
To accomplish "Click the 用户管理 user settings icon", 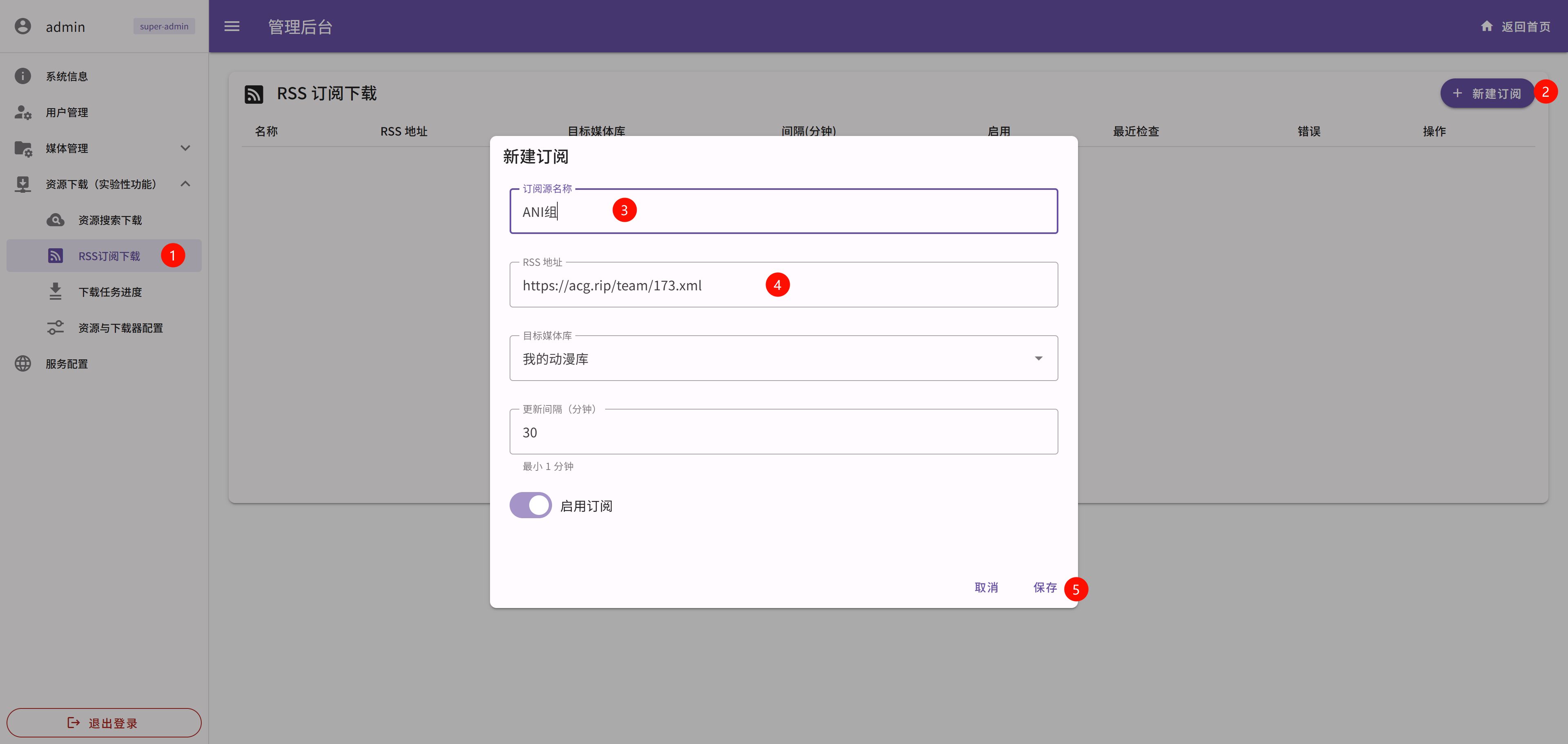I will [x=22, y=112].
